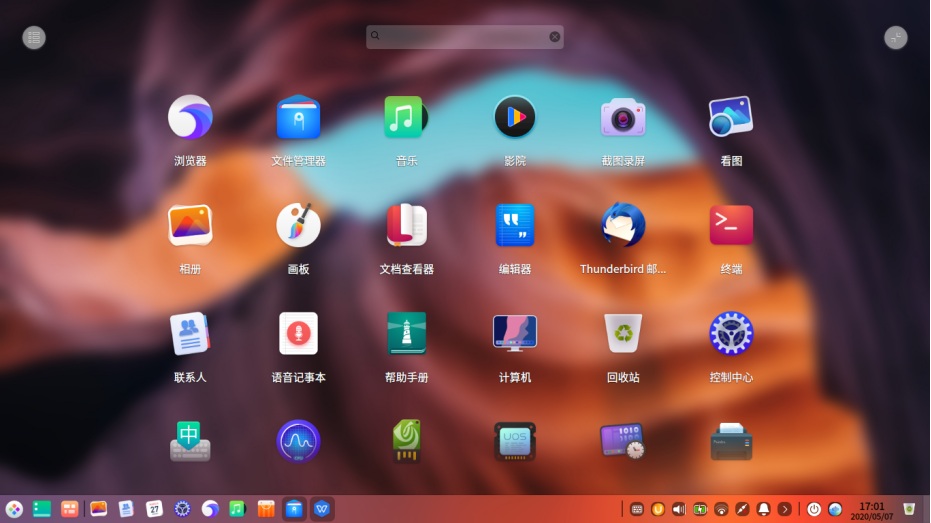
Task: Launch the 画板 drawing board app
Action: [x=298, y=225]
